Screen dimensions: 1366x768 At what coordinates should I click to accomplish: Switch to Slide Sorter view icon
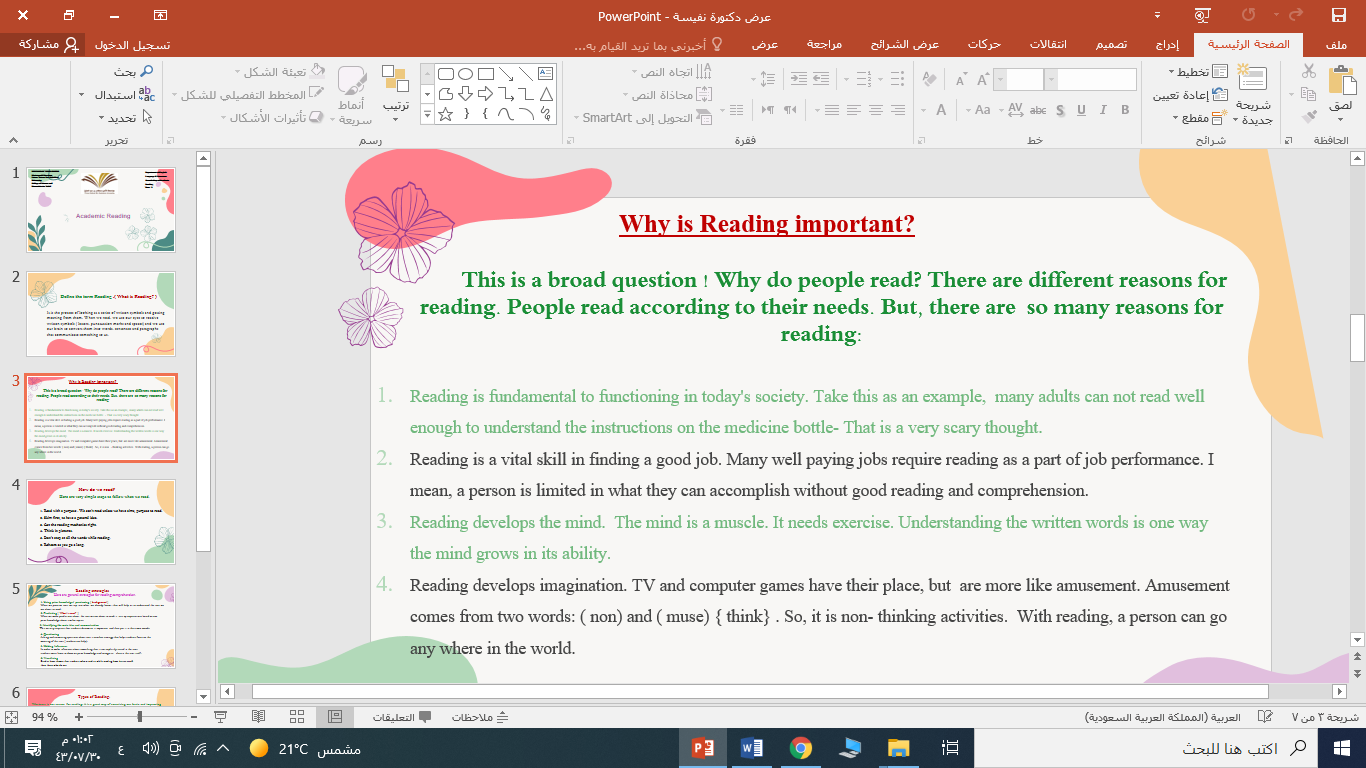(x=297, y=717)
